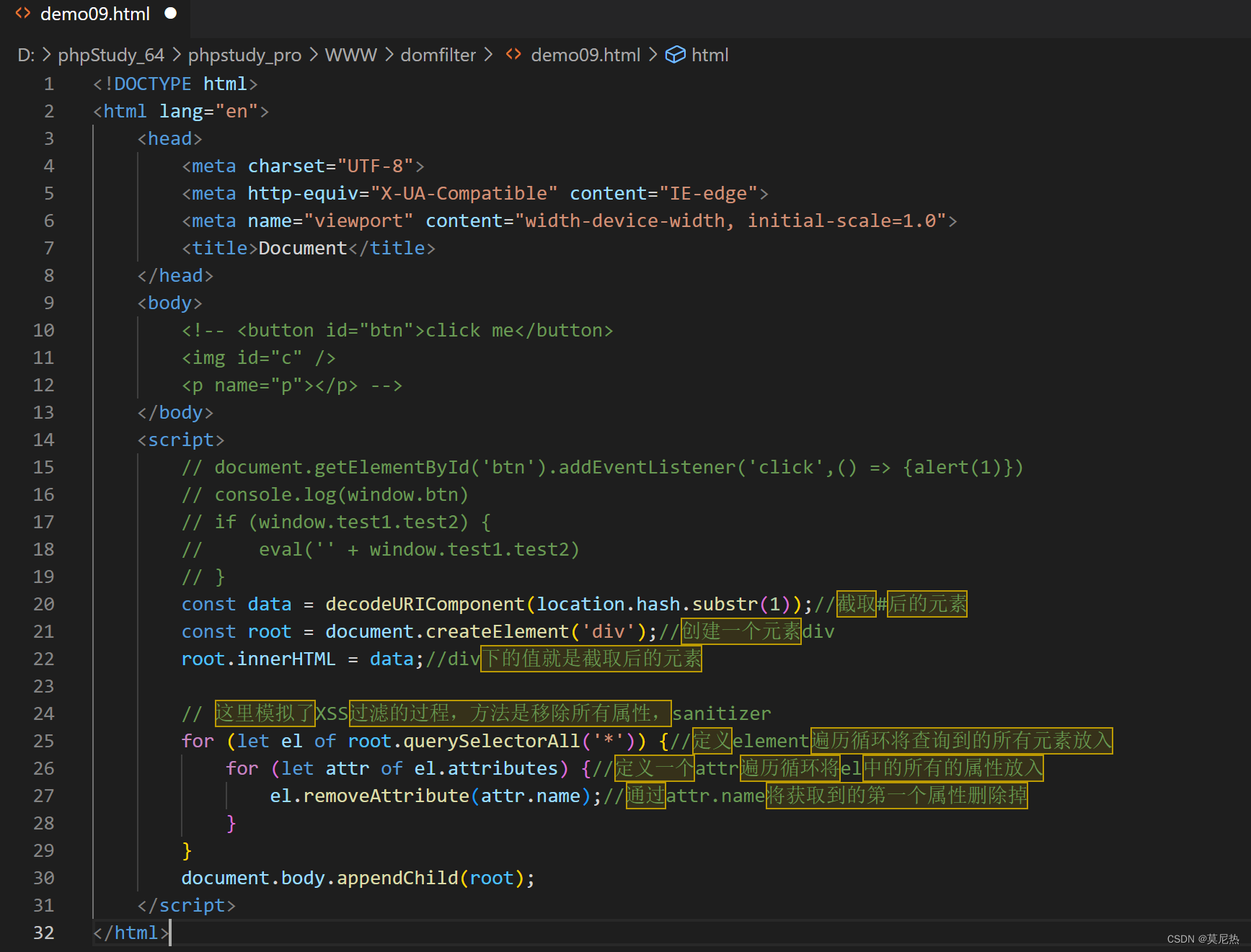Click the closing '</body>' tag
Viewport: 1251px width, 952px height.
tap(175, 413)
